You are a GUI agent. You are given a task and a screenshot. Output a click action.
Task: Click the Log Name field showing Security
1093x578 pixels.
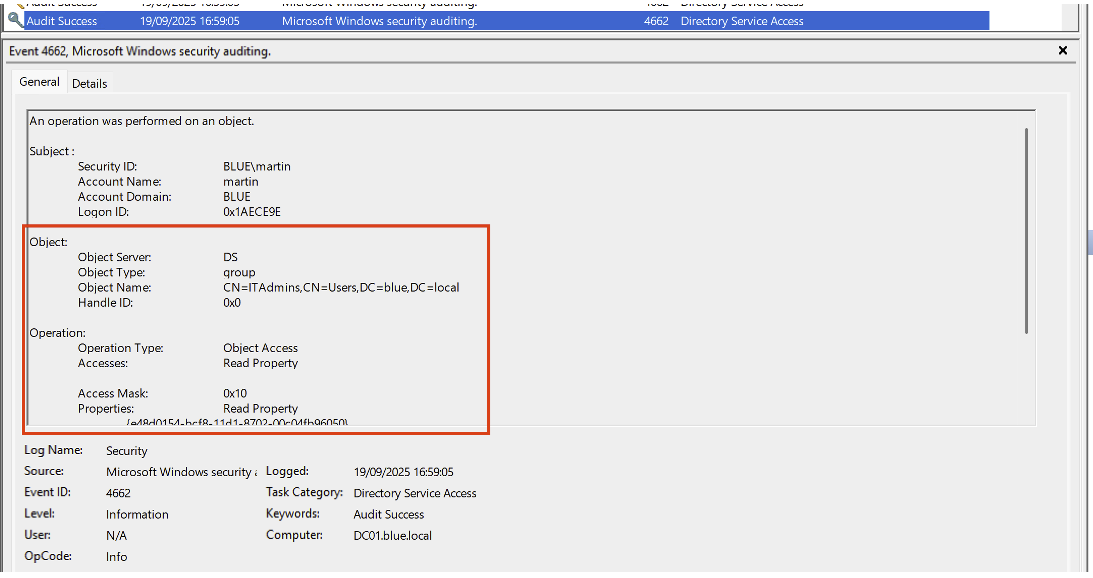(x=127, y=451)
